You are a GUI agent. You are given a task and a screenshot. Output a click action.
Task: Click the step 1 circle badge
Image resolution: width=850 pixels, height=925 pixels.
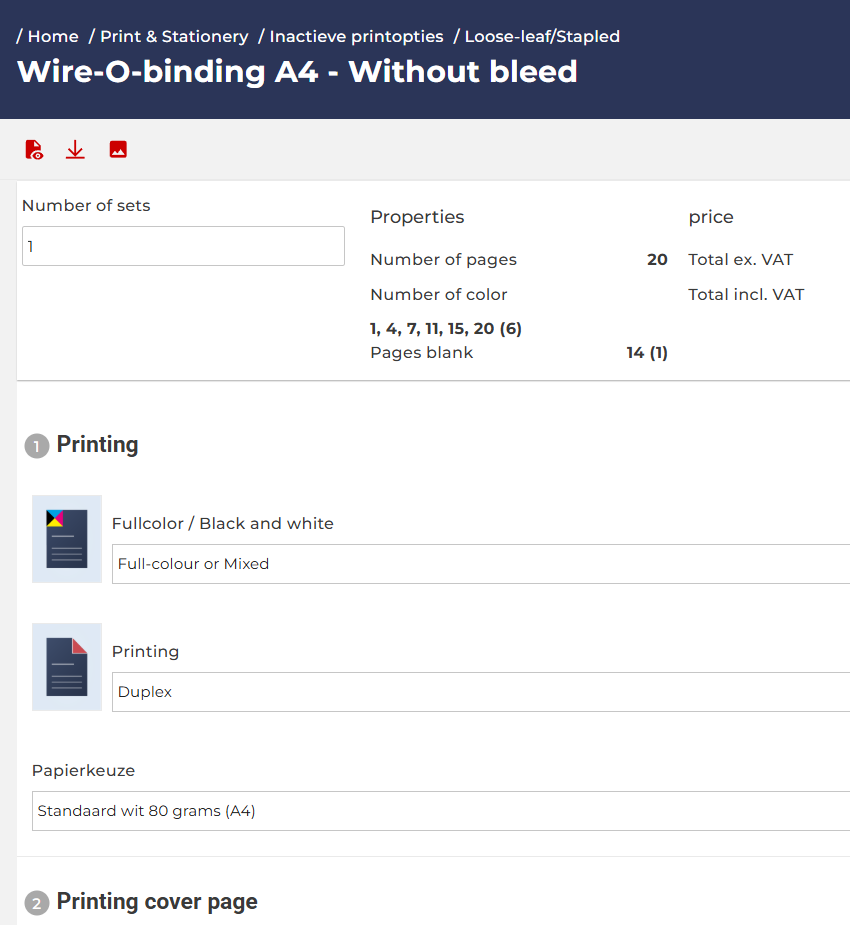[36, 446]
